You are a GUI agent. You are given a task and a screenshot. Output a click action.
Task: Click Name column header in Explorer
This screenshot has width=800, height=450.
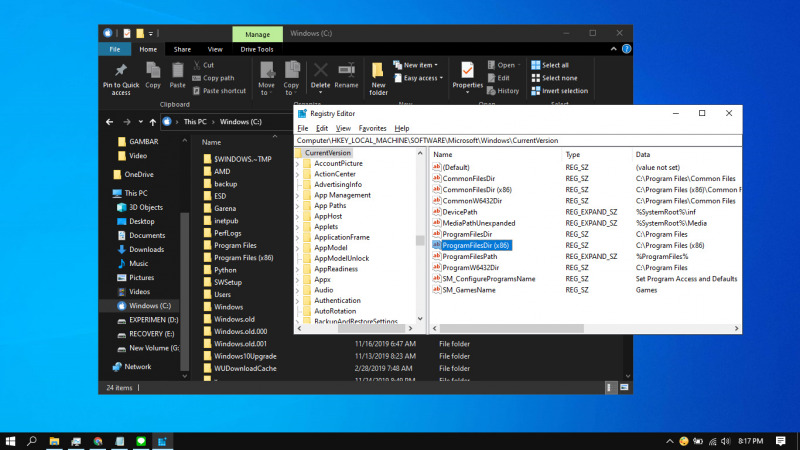tap(211, 142)
